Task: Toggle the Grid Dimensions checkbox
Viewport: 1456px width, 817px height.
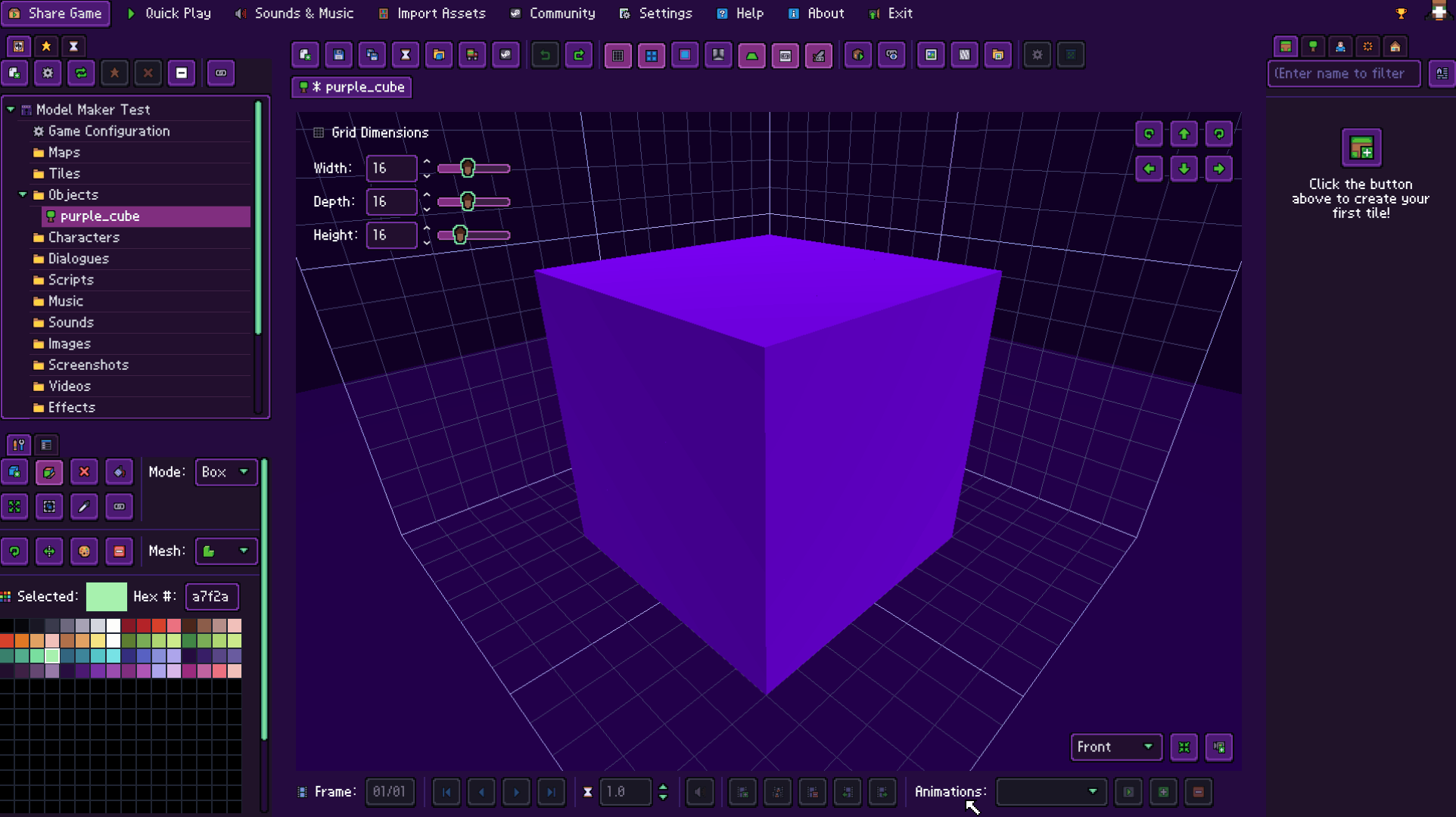Action: tap(319, 132)
